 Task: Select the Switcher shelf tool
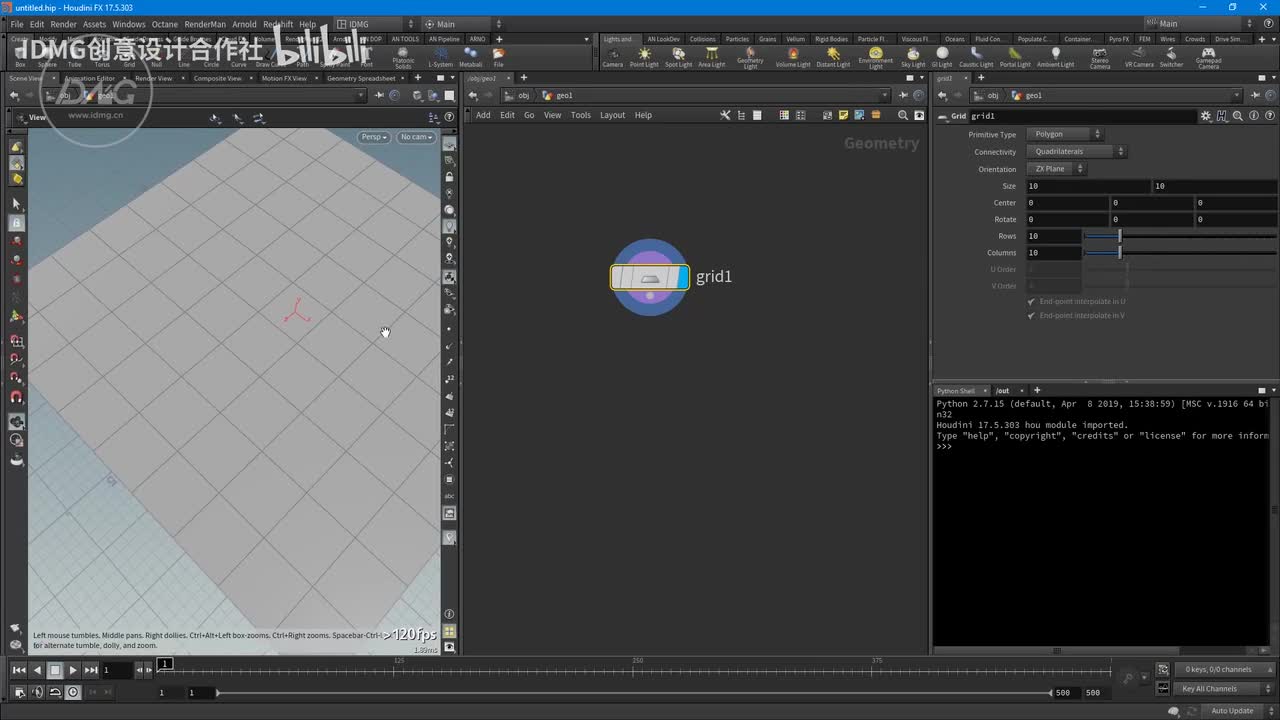click(x=1171, y=57)
